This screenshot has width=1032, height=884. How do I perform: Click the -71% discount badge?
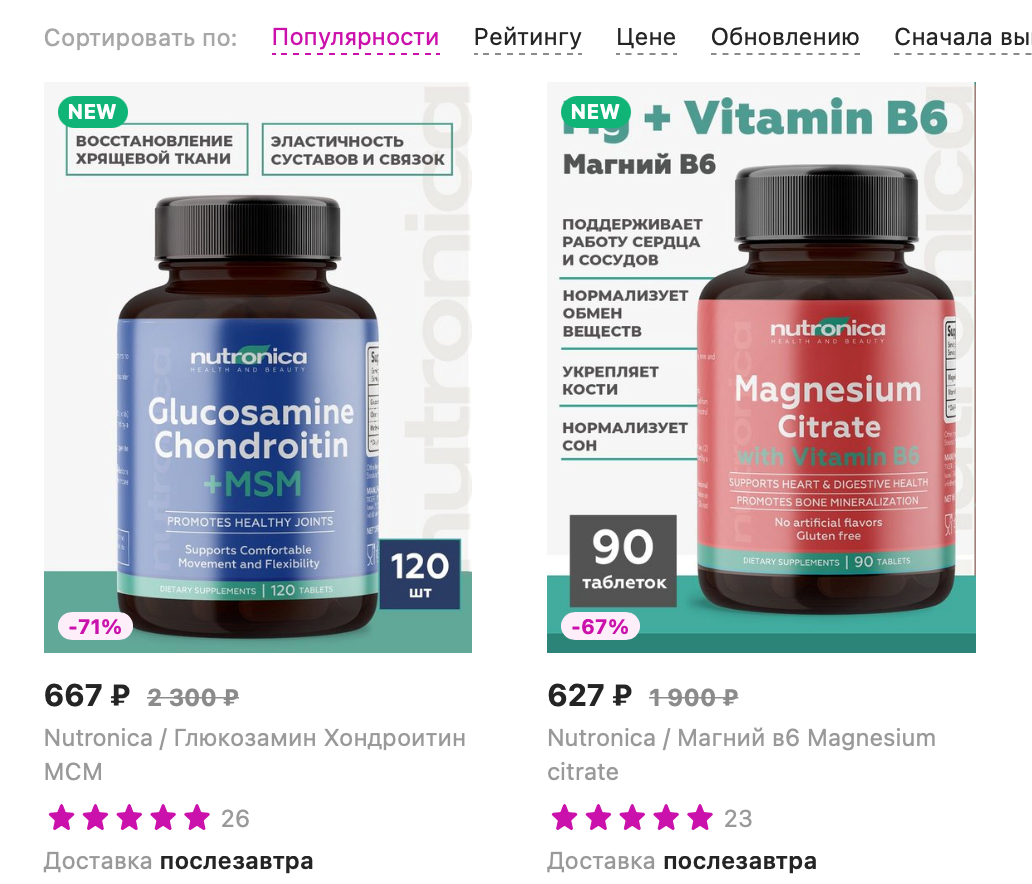(x=95, y=626)
